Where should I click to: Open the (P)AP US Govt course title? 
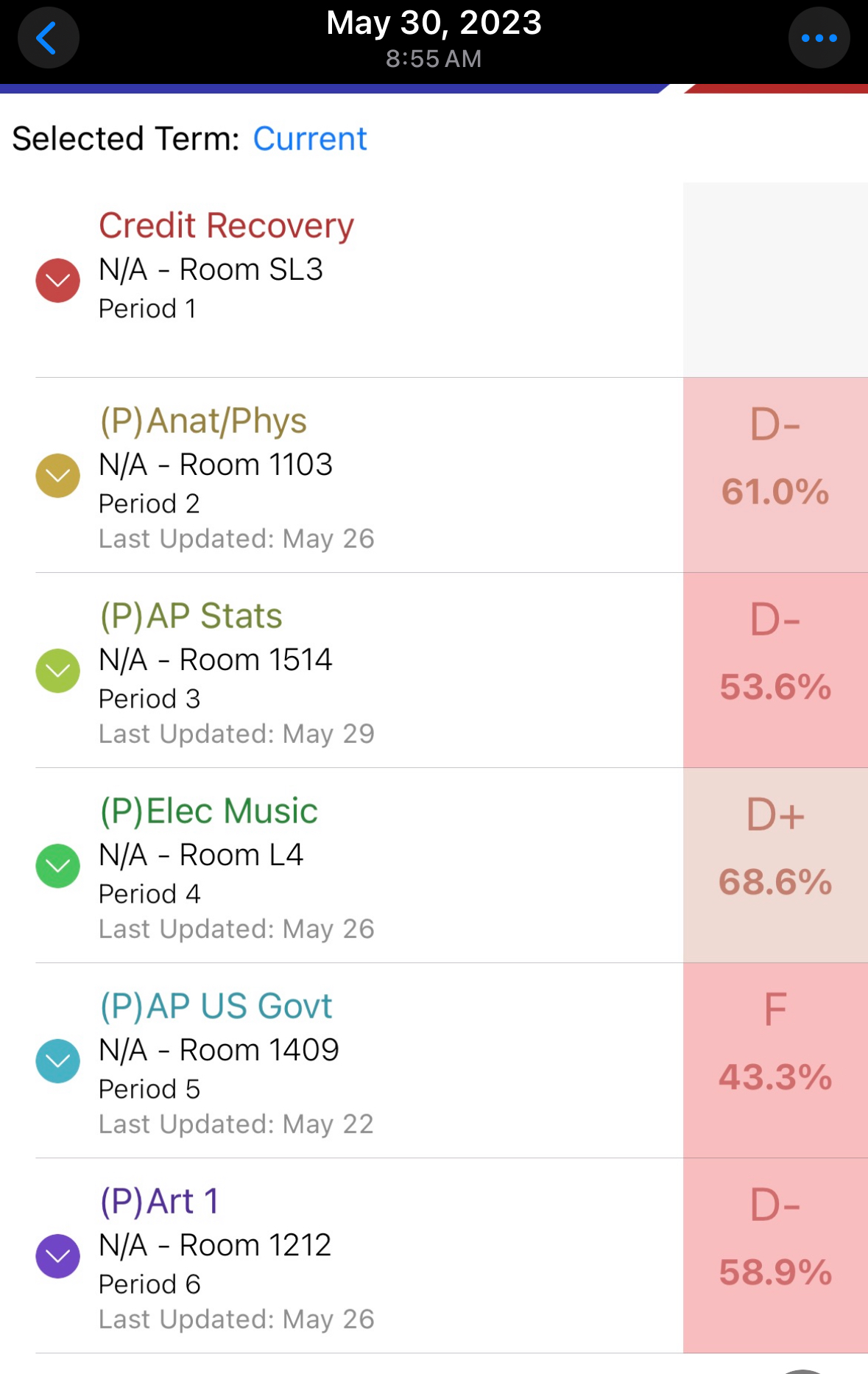pos(216,1007)
